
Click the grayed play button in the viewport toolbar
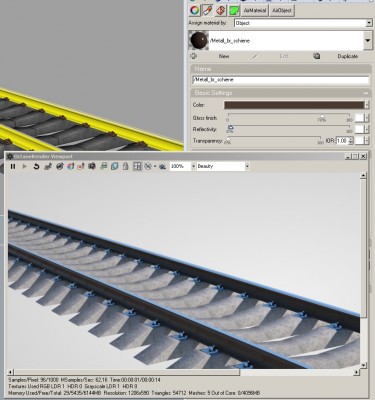[x=25, y=166]
